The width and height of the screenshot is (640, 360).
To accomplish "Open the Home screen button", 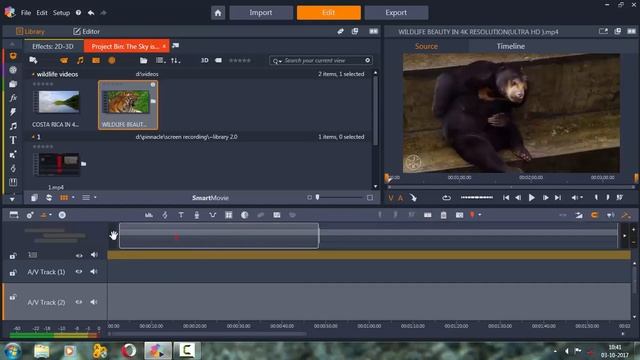I will point(218,13).
